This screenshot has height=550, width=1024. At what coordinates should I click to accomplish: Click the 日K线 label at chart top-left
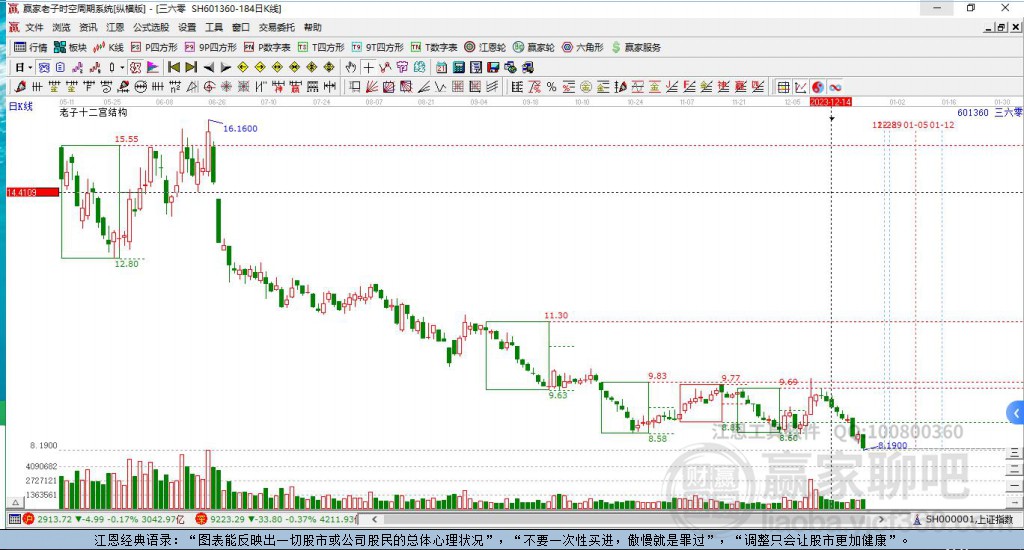tap(20, 106)
